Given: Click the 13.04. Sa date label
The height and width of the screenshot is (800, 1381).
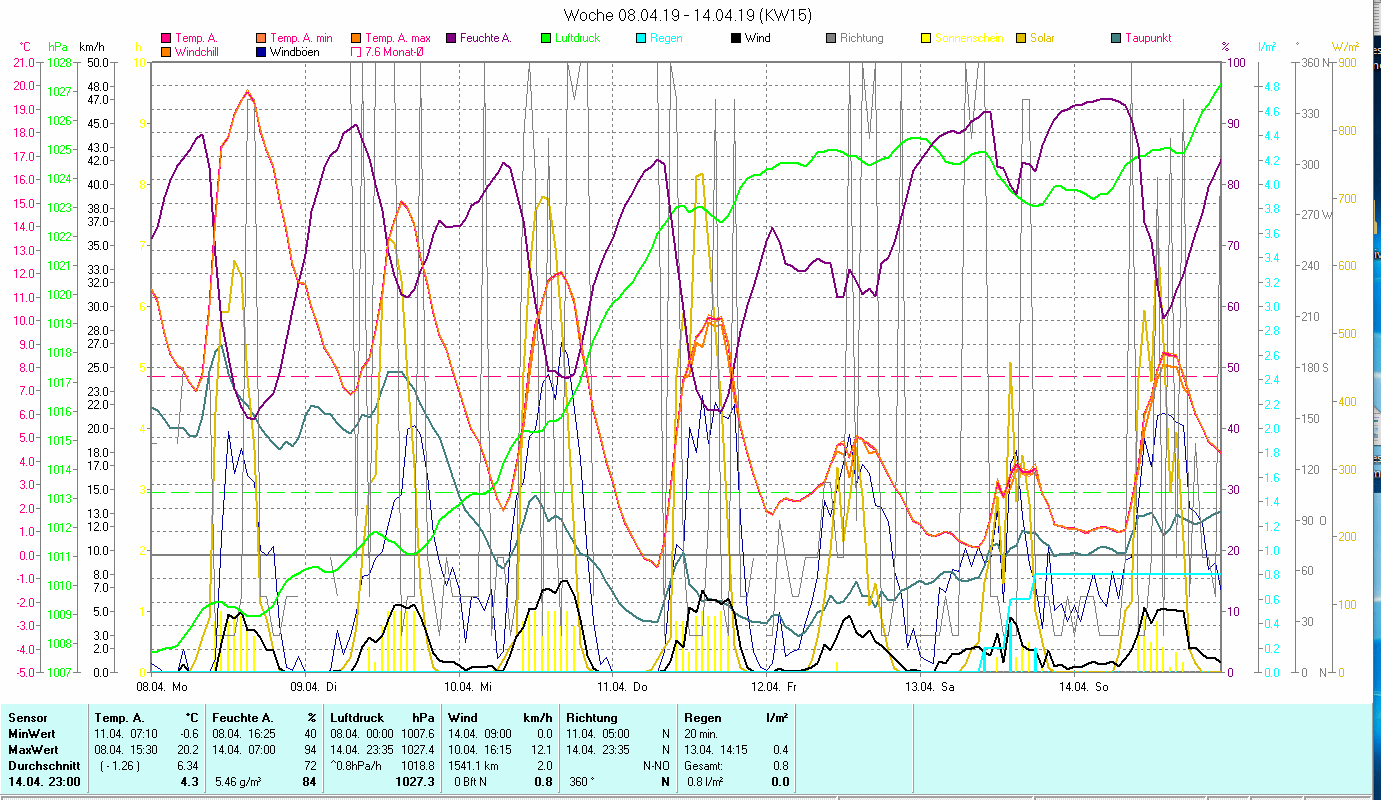Looking at the screenshot, I should point(930,687).
